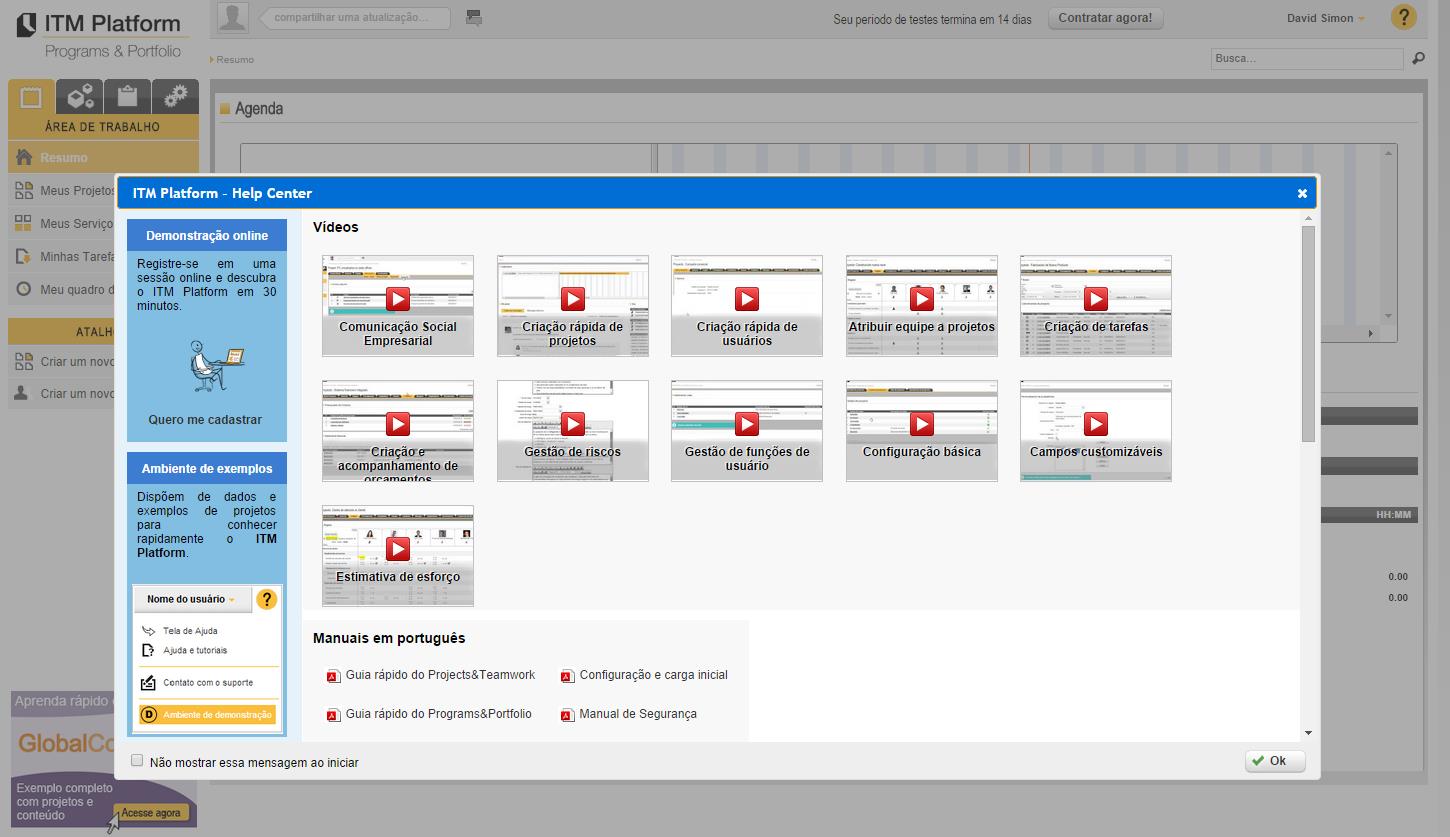
Task: Click the first Criar um novo shortcut
Action: (62, 362)
